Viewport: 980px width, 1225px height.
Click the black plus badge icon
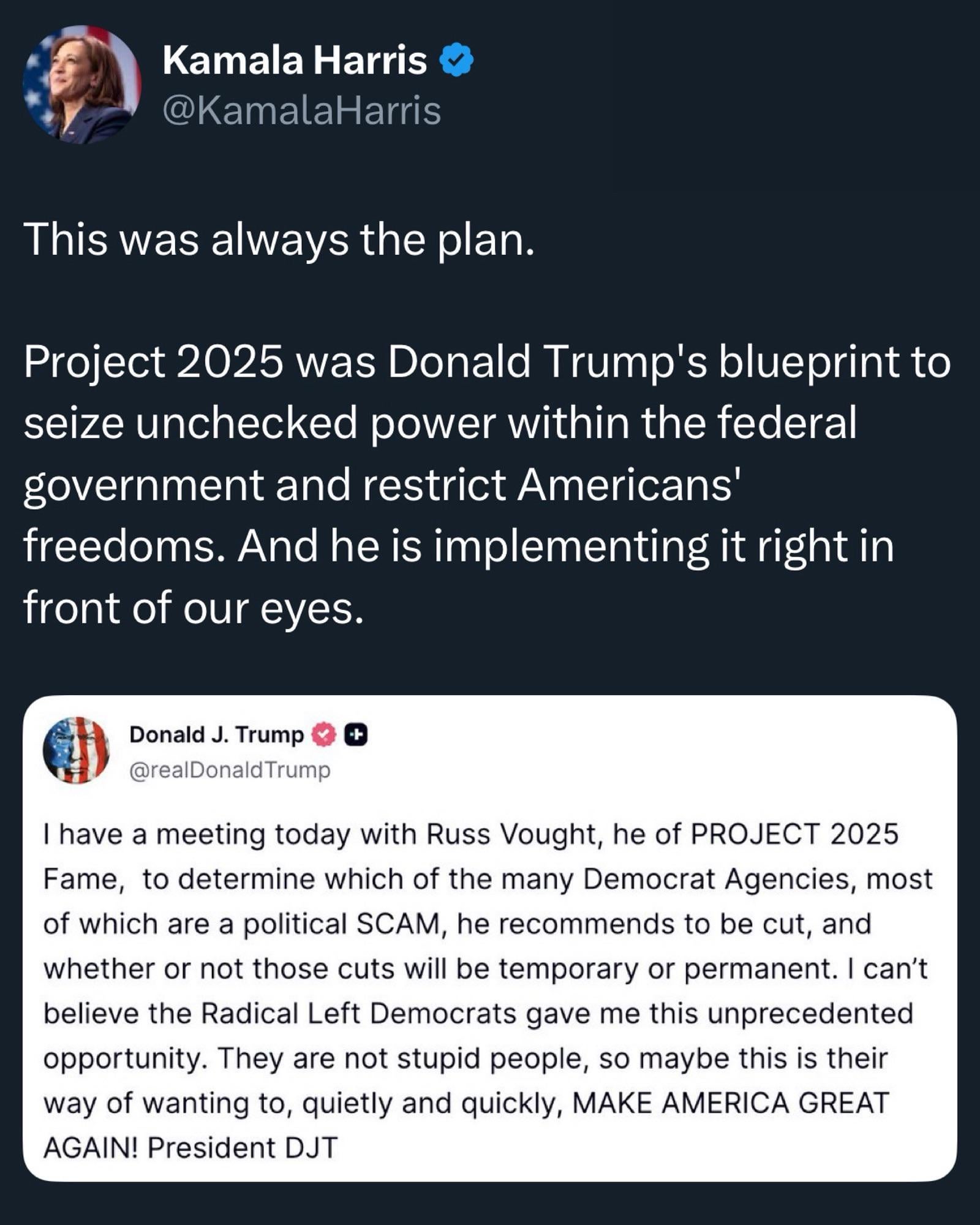point(356,734)
